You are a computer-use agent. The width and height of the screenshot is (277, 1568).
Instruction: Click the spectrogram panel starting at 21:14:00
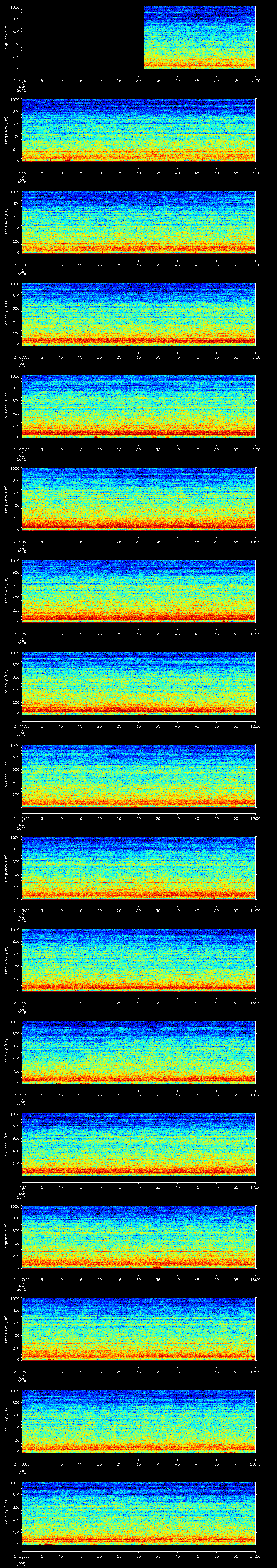139,960
